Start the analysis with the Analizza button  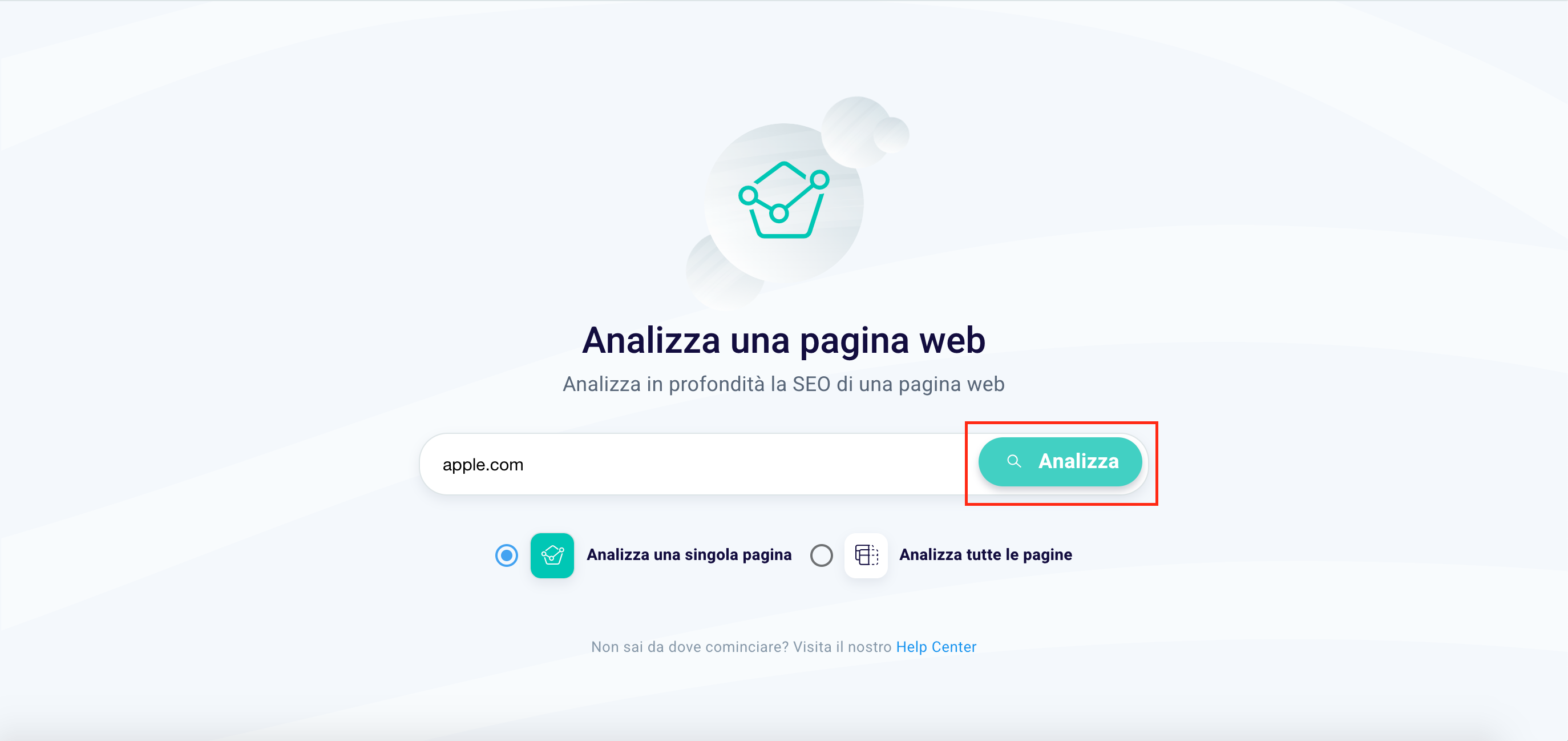(1060, 461)
